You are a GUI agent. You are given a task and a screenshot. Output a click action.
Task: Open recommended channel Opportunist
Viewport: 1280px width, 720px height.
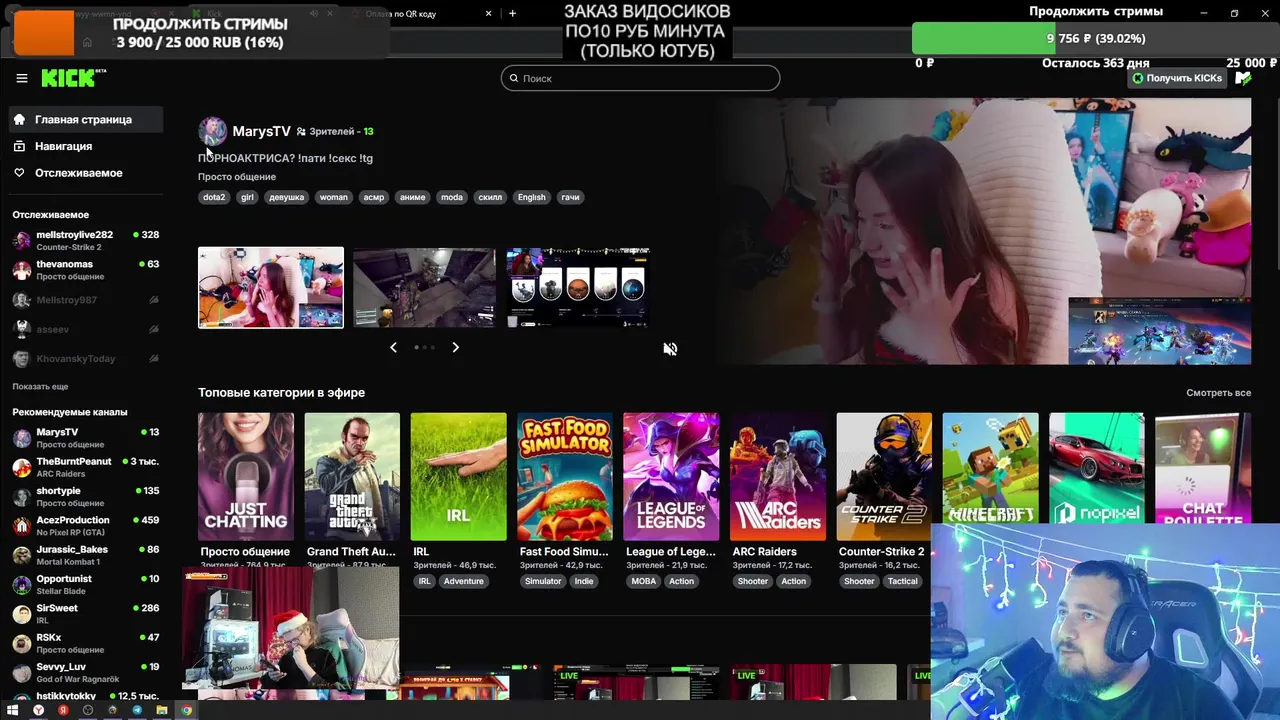[86, 584]
